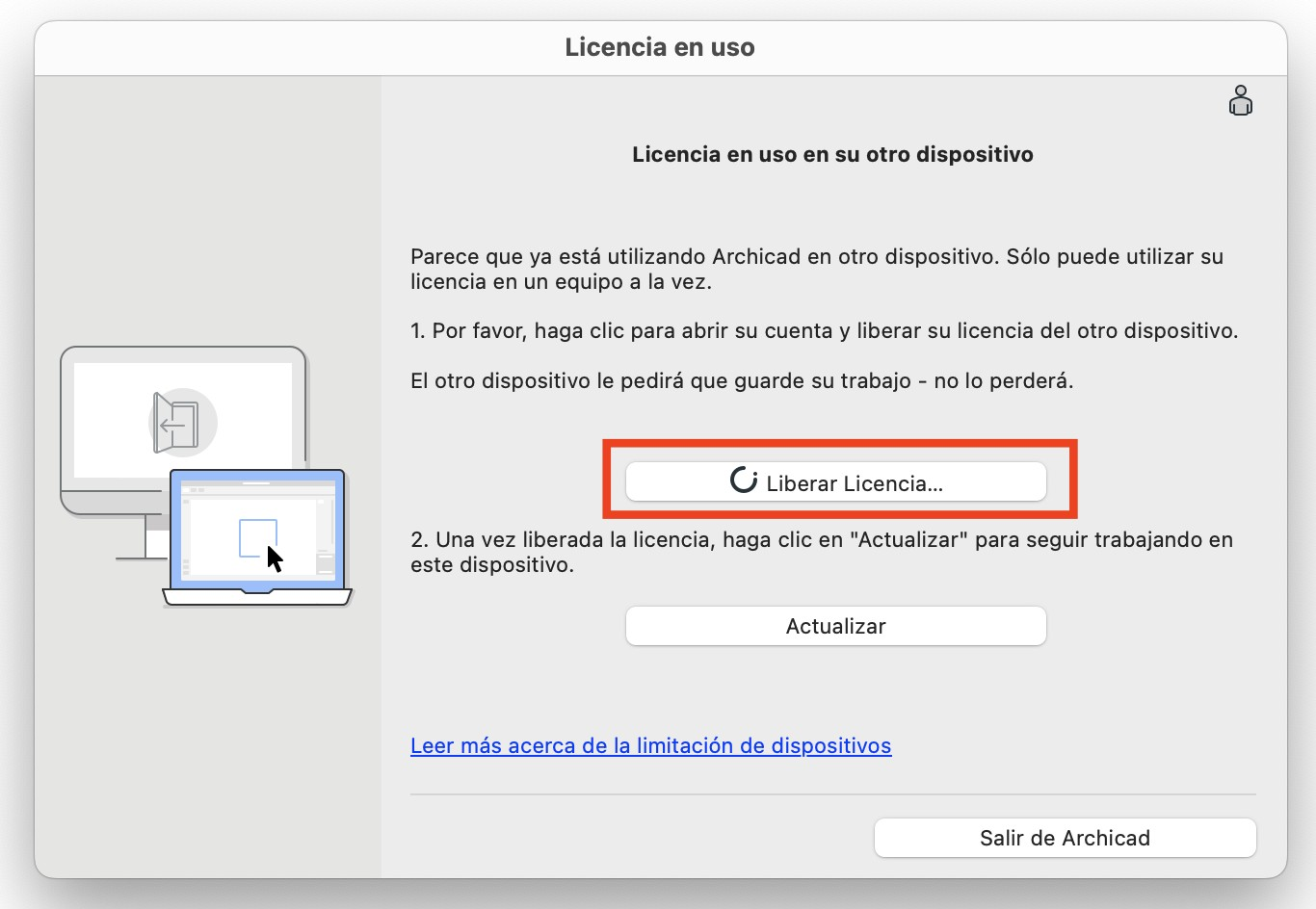The width and height of the screenshot is (1316, 909).
Task: Click step 2 text Una vez liberada la licencia
Action: (821, 552)
